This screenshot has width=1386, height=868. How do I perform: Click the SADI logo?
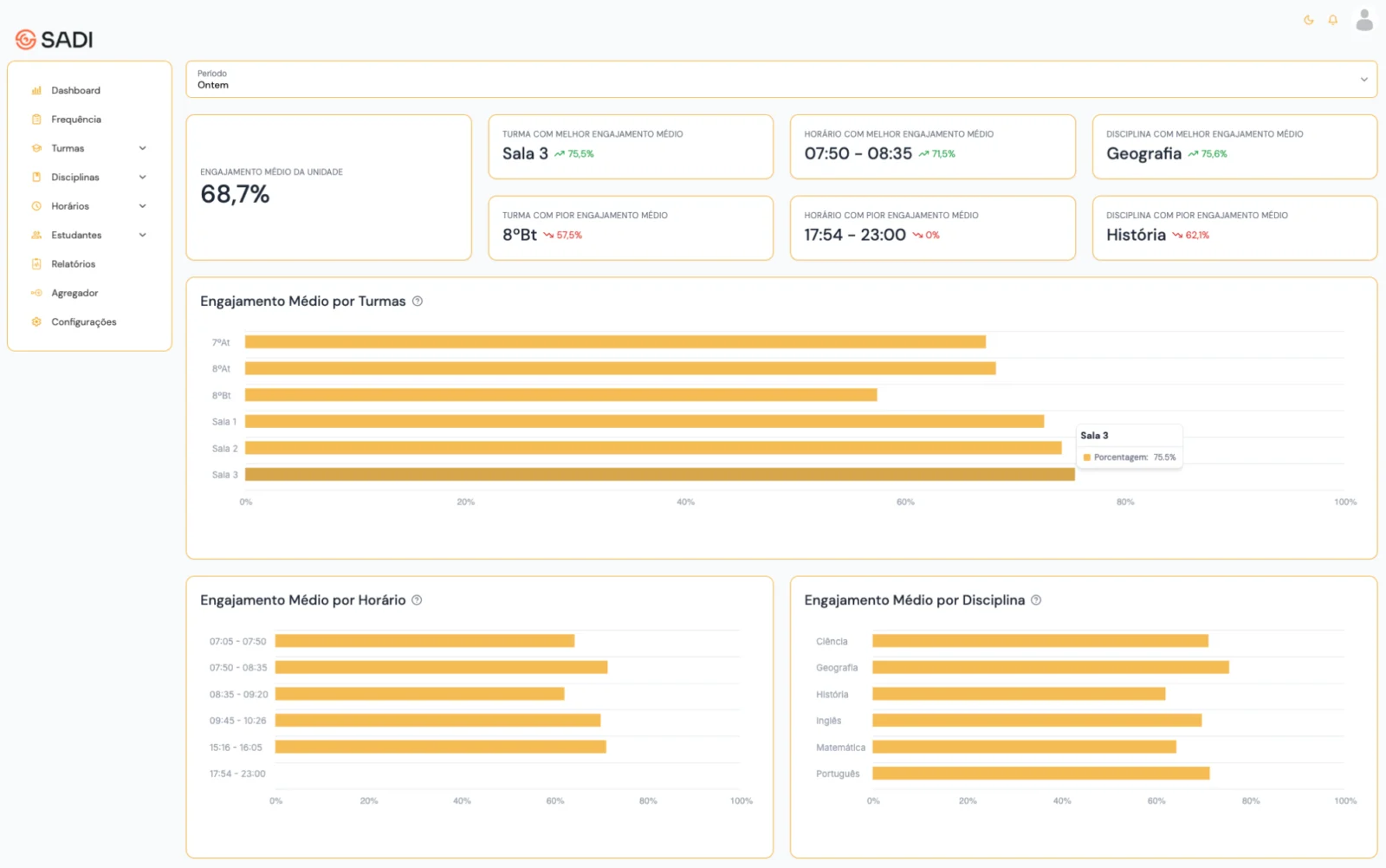point(54,39)
